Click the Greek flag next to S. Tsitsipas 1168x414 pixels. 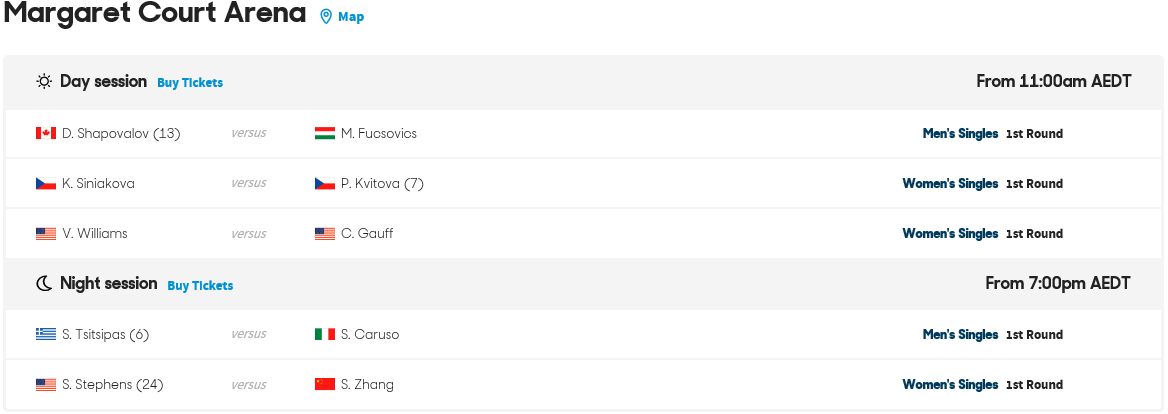click(46, 334)
